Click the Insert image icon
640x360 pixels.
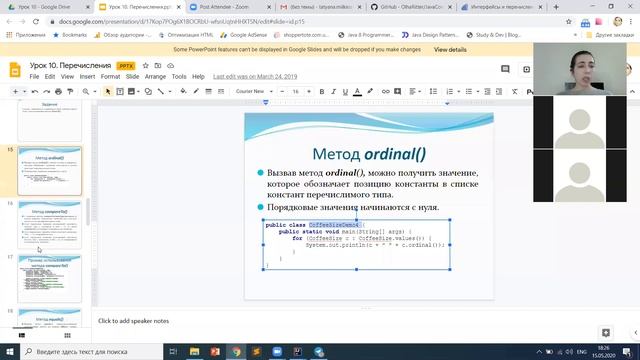click(131, 92)
